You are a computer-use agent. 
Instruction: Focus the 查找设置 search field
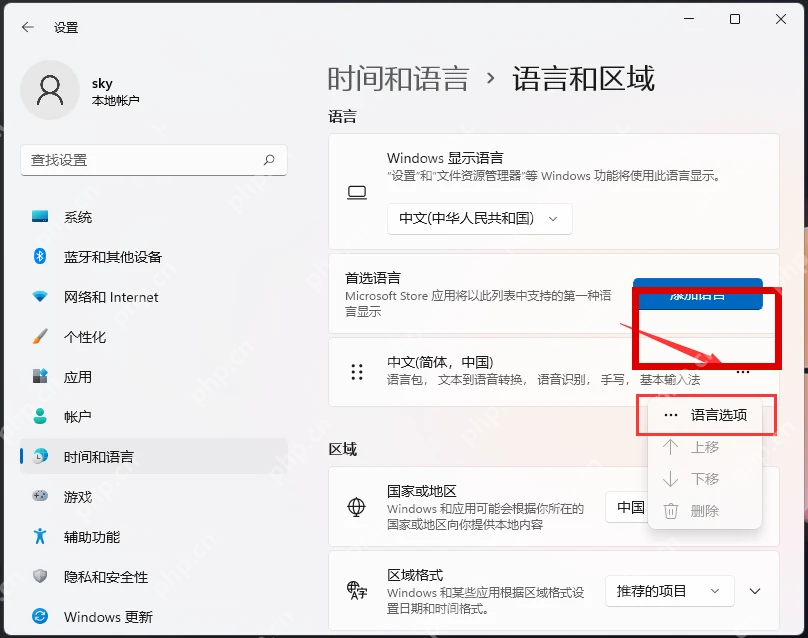pyautogui.click(x=154, y=160)
